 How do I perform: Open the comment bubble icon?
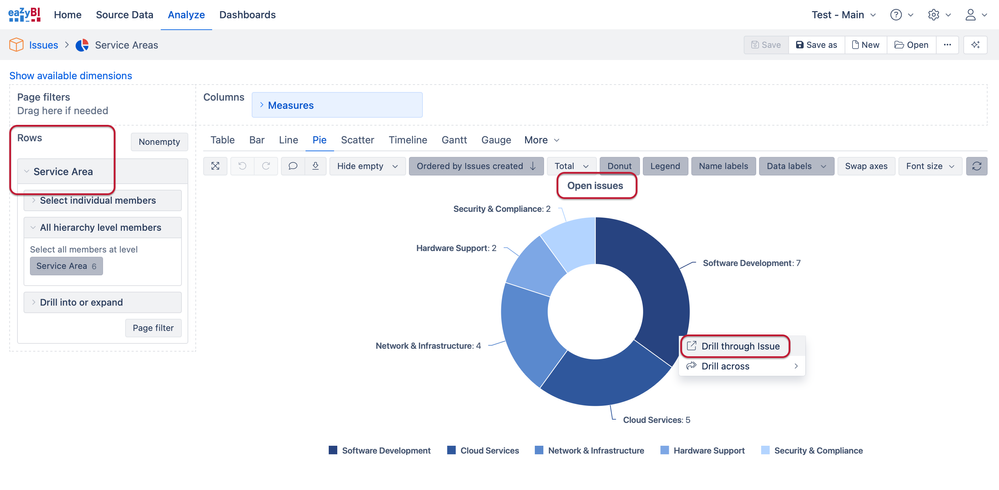point(292,166)
